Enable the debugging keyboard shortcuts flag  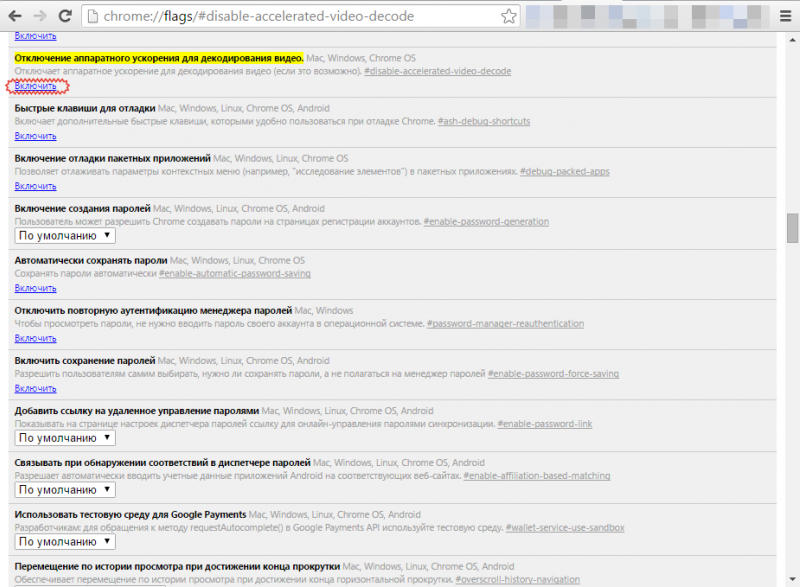coord(36,136)
